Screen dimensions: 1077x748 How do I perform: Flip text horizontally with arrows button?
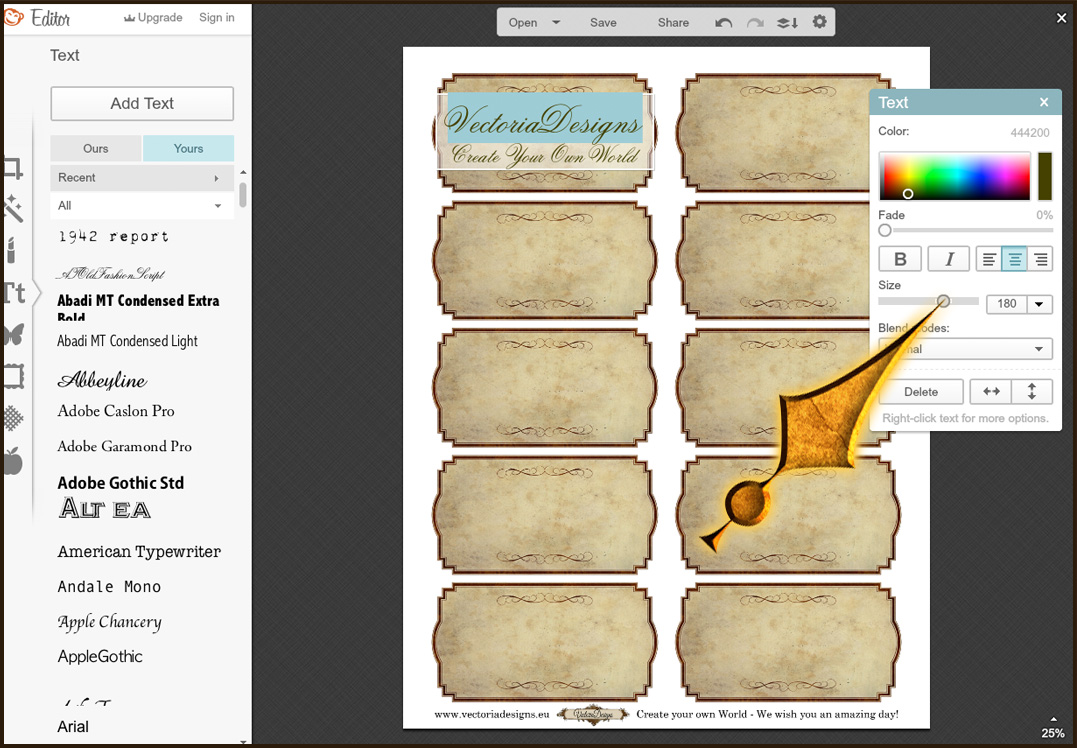click(991, 392)
